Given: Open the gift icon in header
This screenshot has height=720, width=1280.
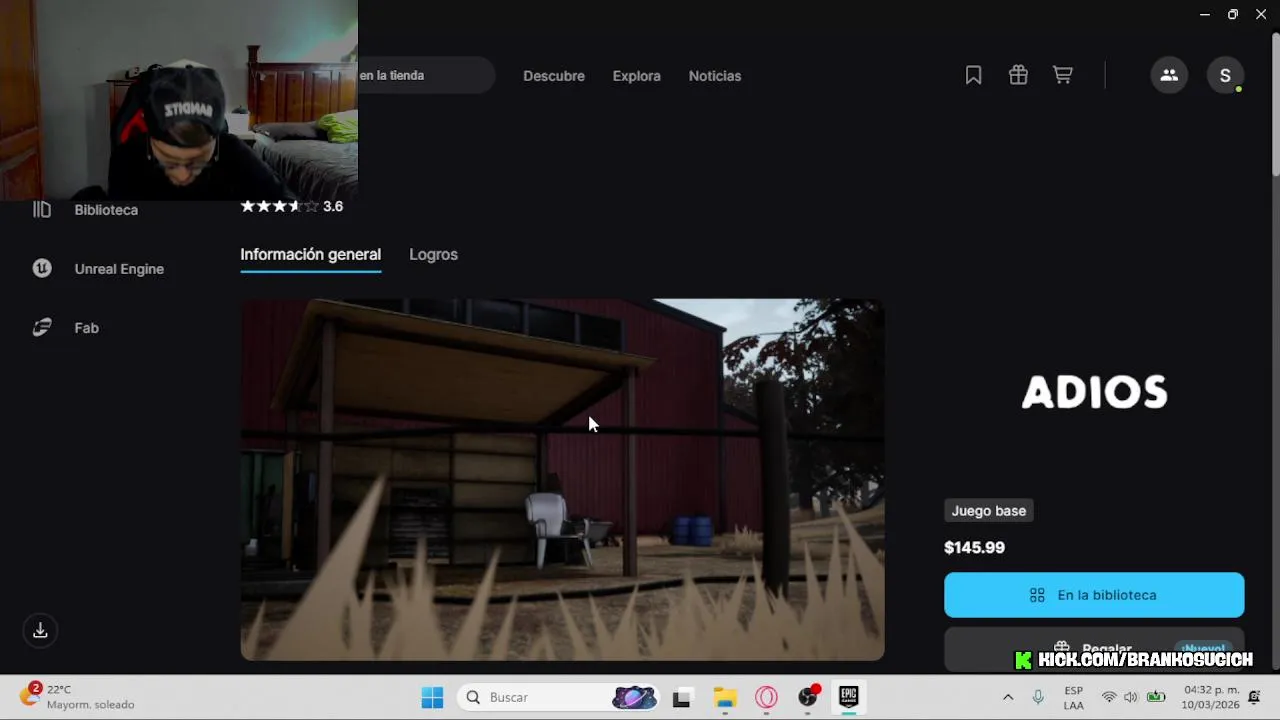Looking at the screenshot, I should (x=1018, y=75).
